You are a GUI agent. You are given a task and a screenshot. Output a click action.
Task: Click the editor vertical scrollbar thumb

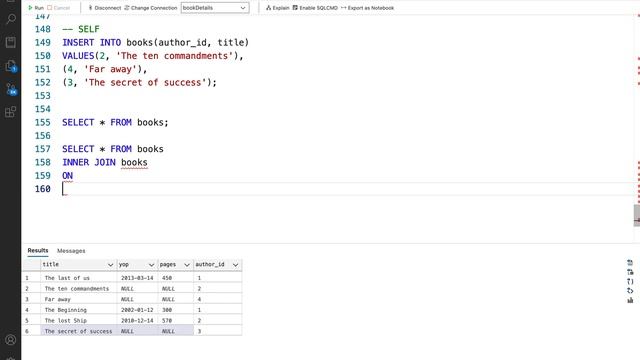pos(637,216)
